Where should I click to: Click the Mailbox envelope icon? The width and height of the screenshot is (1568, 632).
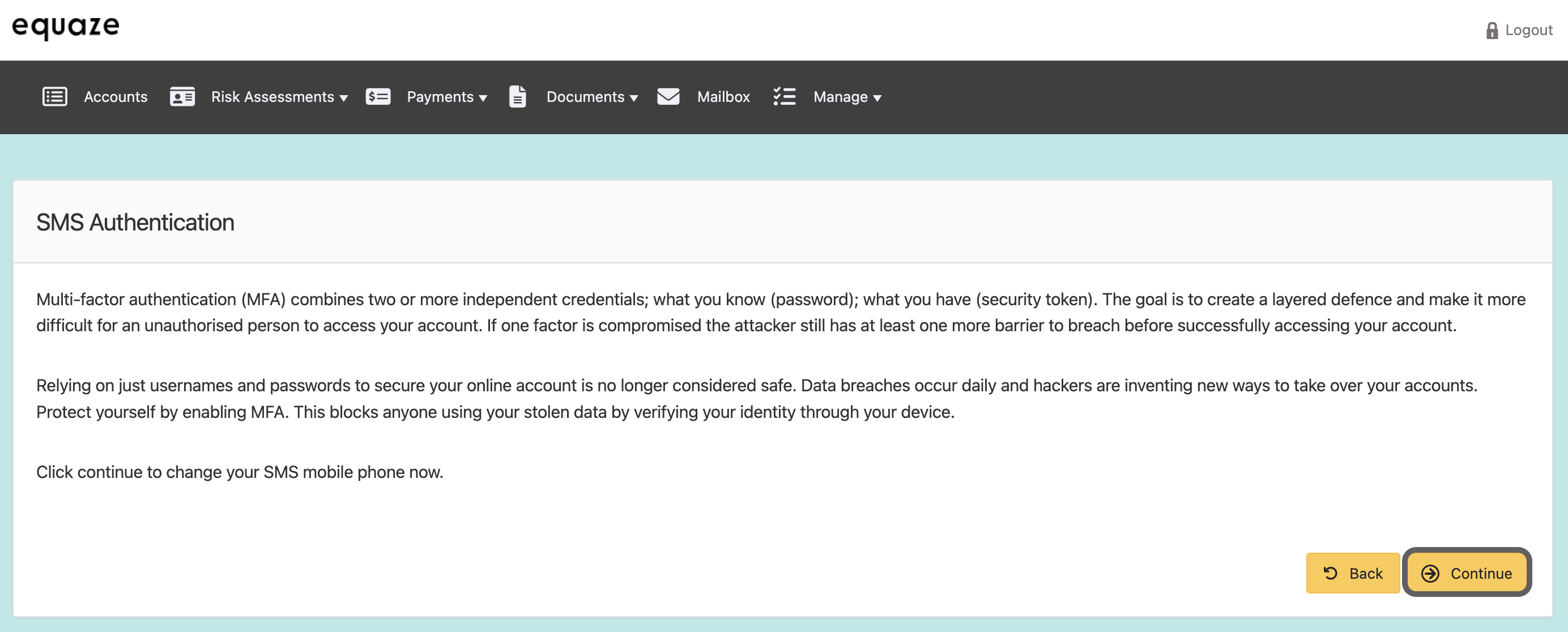coord(668,97)
